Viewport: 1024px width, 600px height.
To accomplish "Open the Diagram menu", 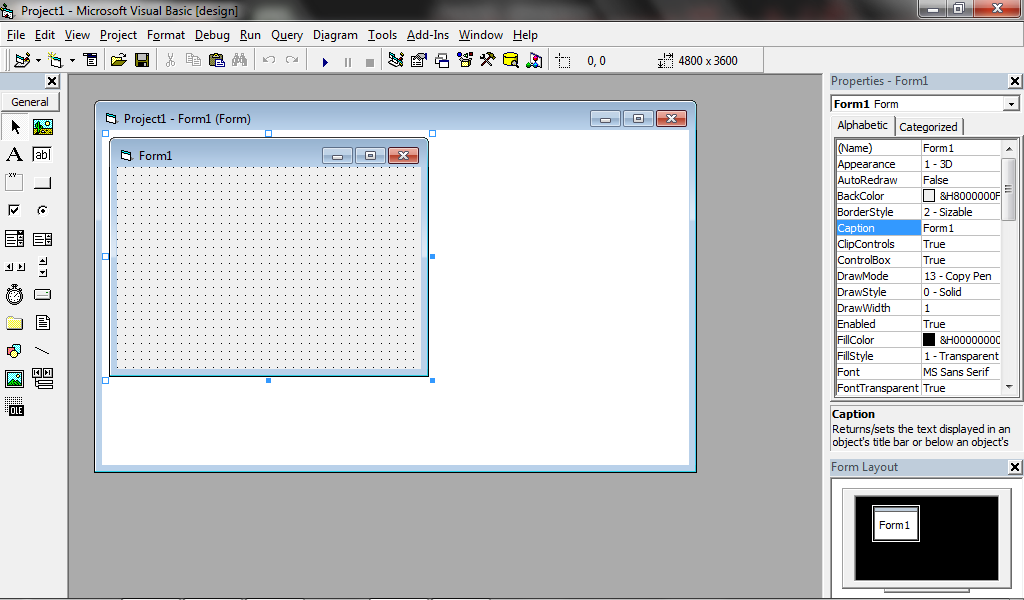I will (335, 35).
